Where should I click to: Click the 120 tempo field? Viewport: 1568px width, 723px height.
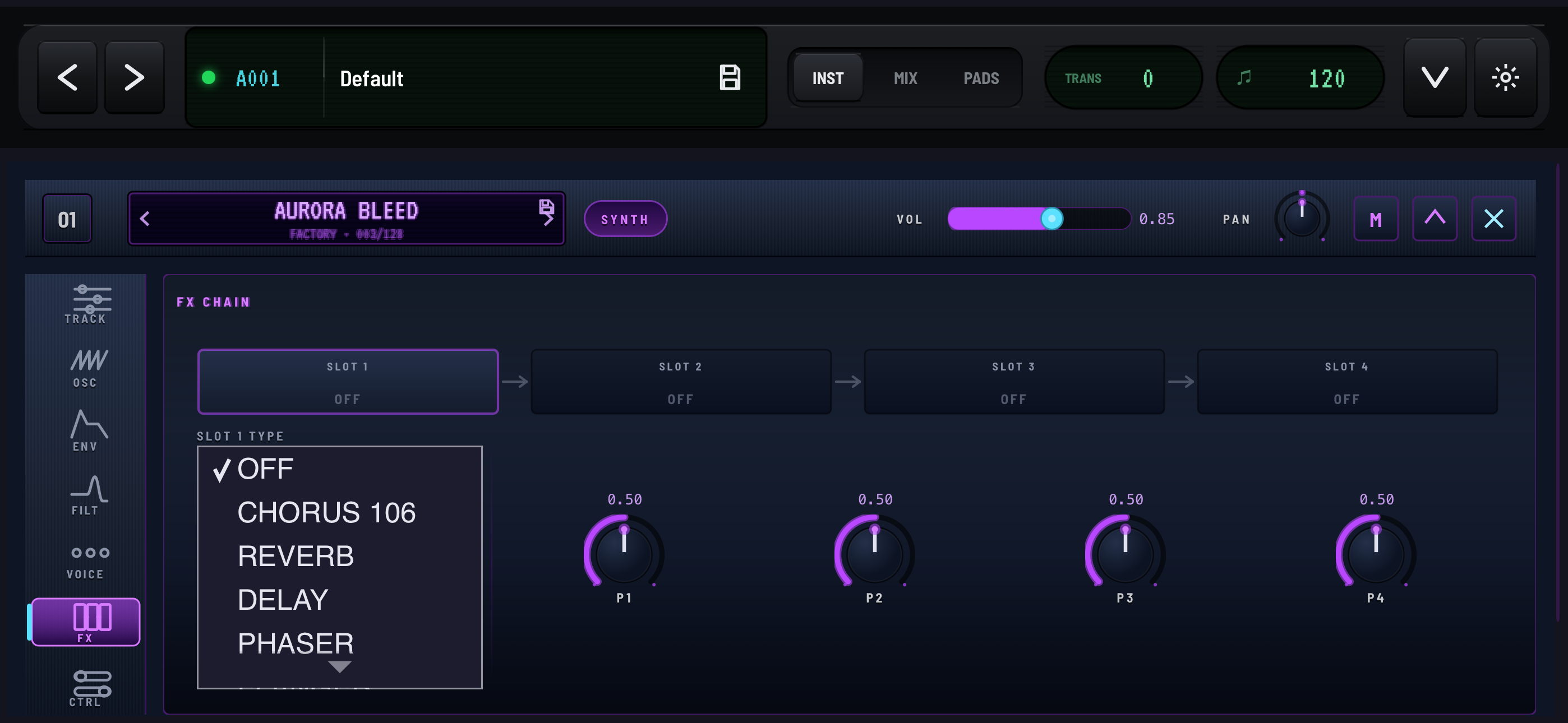pos(1300,78)
